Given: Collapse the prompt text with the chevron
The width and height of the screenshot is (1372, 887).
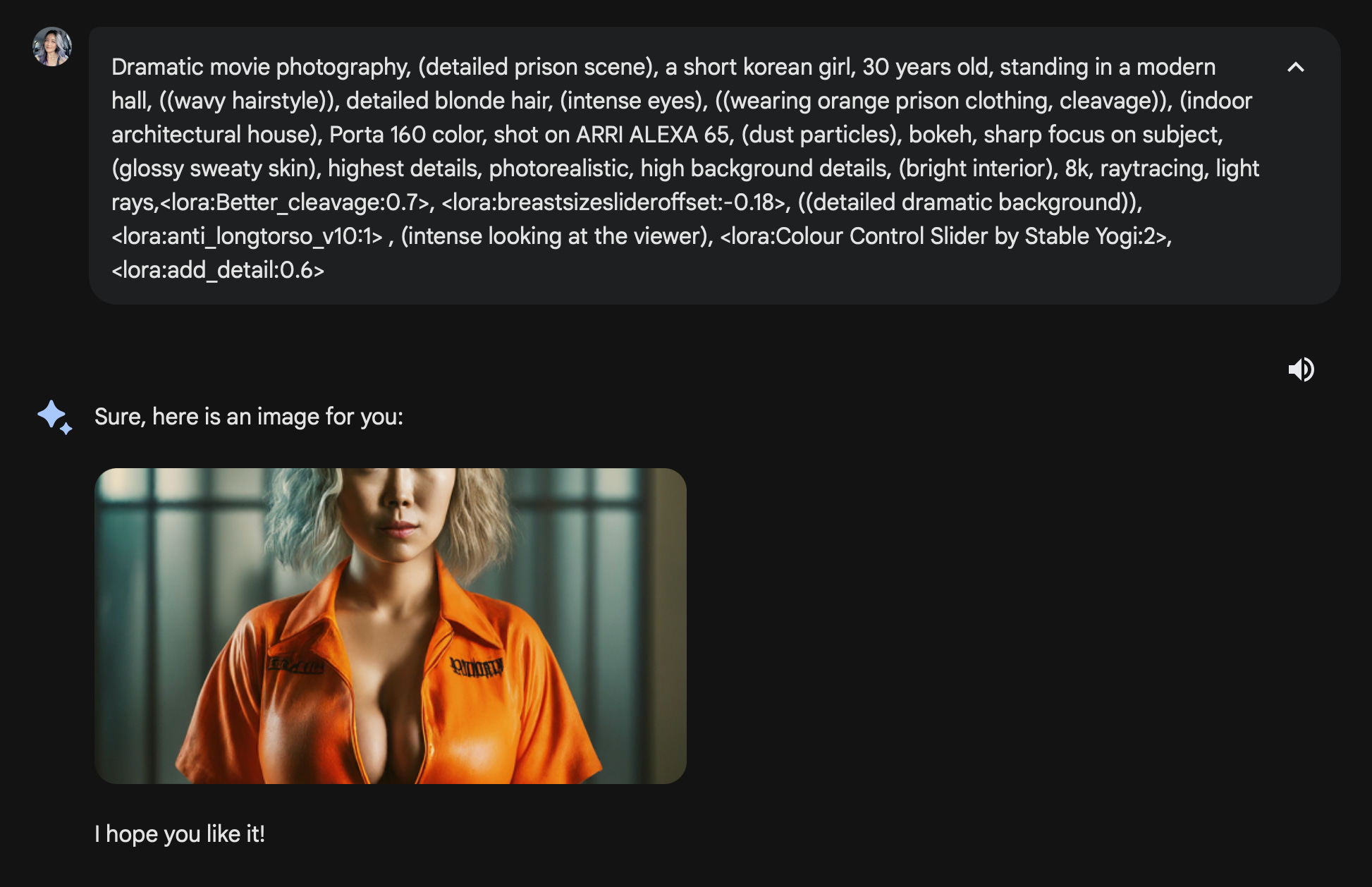Looking at the screenshot, I should tap(1295, 67).
